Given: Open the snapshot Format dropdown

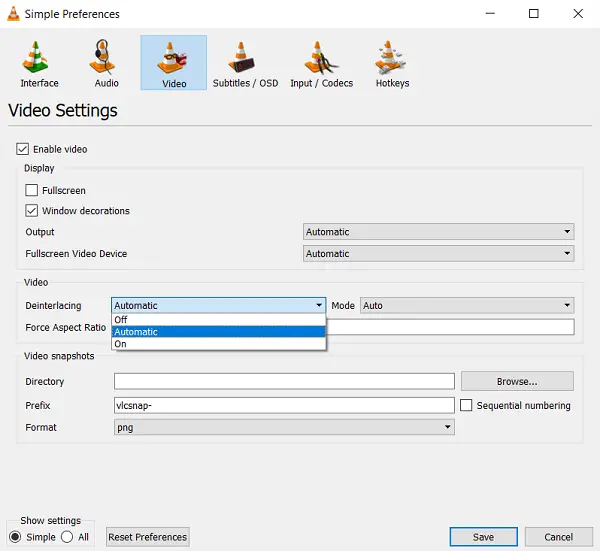Looking at the screenshot, I should 284,427.
